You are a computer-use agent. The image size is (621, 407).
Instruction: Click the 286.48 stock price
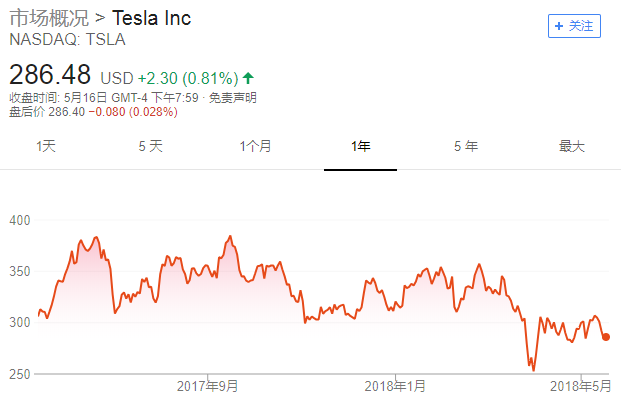point(50,75)
